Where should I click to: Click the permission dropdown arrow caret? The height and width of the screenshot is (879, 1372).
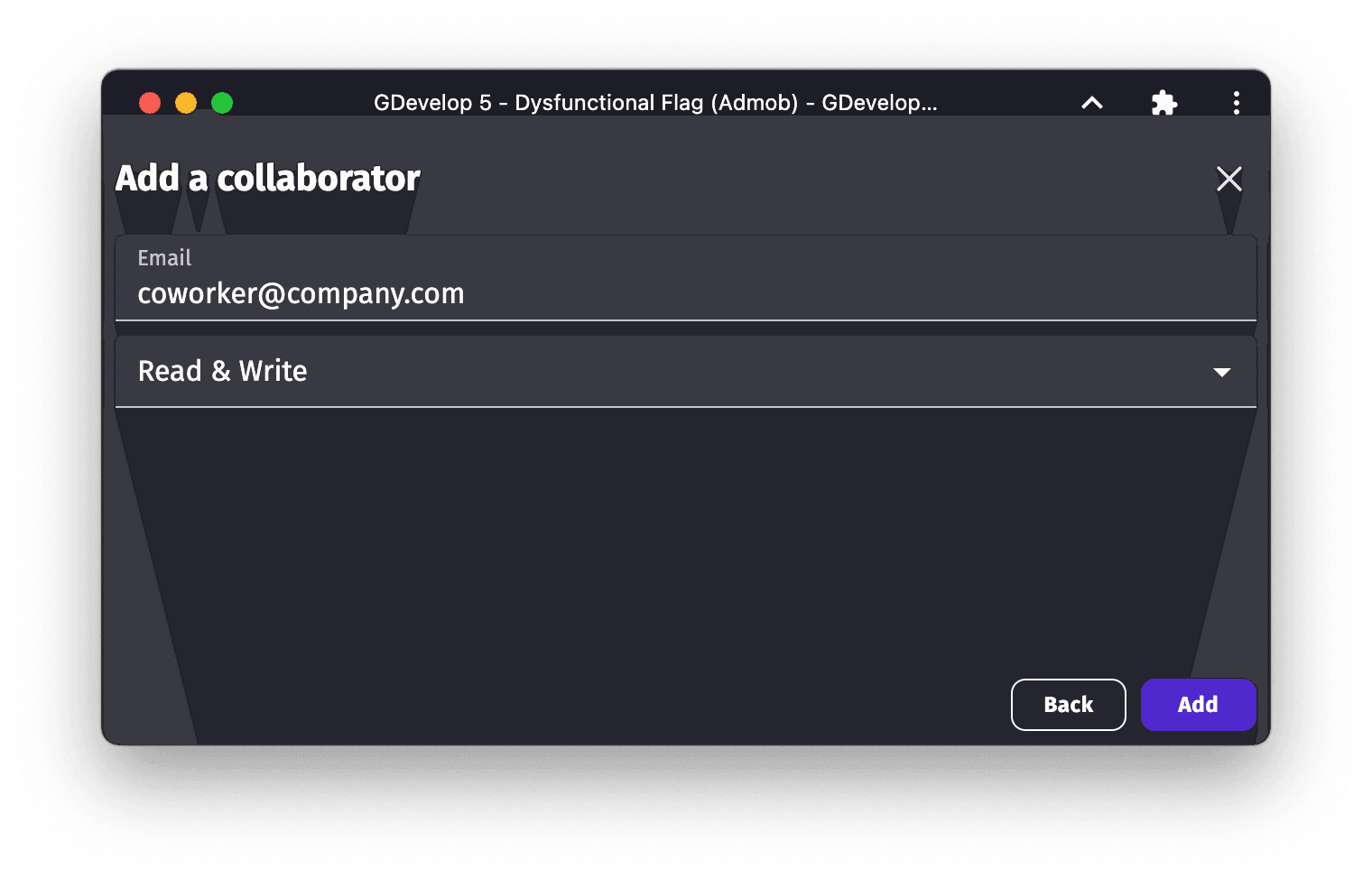1222,372
